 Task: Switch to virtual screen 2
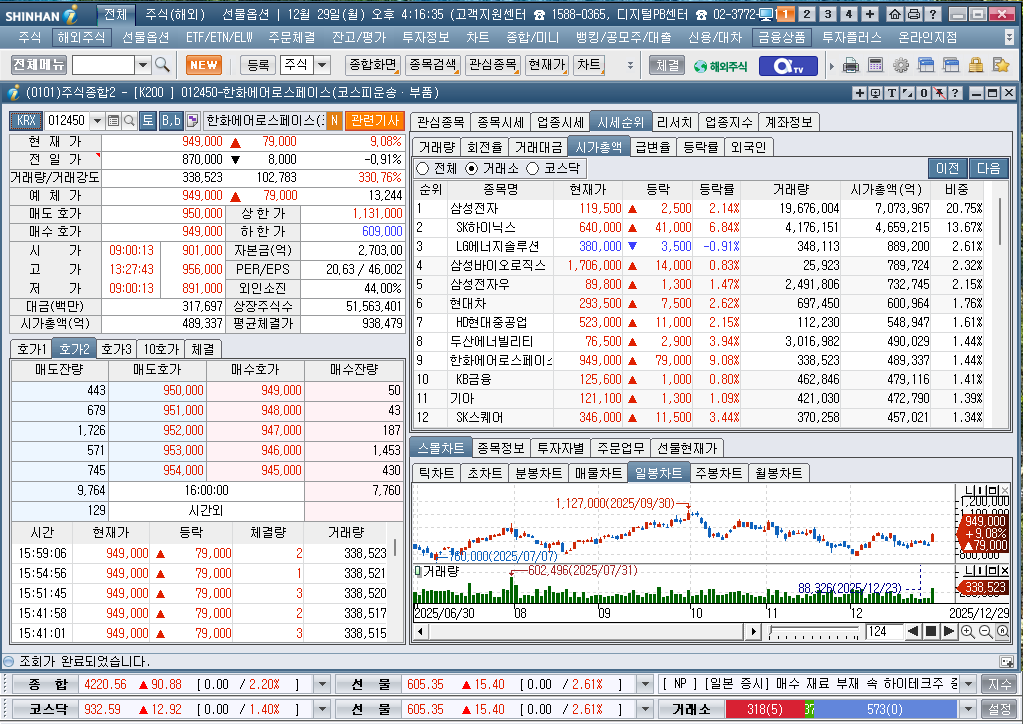click(x=806, y=14)
